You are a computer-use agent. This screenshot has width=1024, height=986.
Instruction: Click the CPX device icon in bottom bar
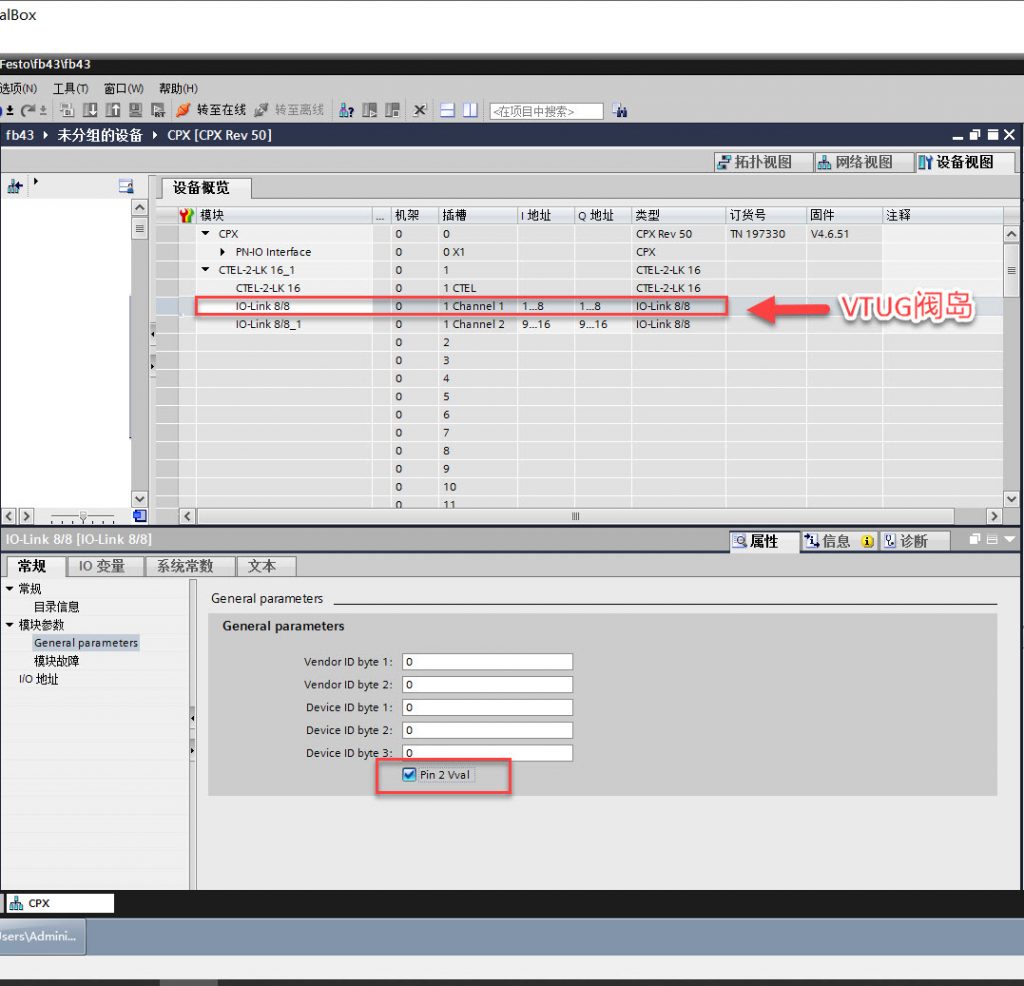(x=16, y=903)
